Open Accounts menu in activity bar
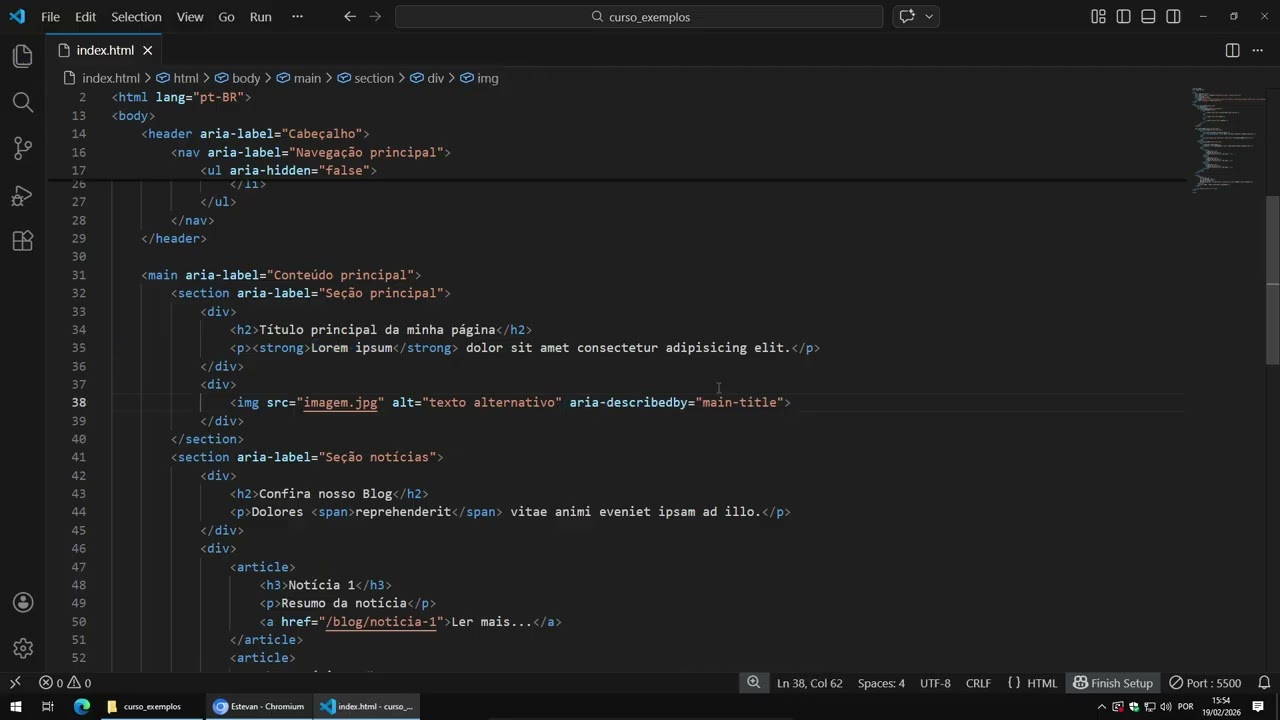Image resolution: width=1280 pixels, height=720 pixels. coord(22,603)
